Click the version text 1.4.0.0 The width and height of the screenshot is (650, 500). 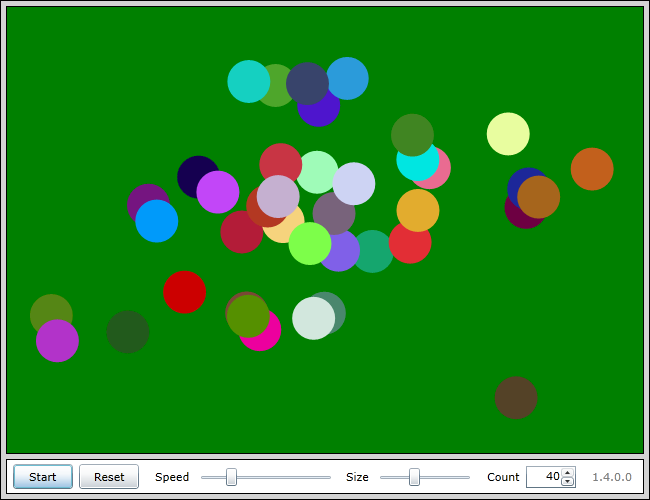612,477
